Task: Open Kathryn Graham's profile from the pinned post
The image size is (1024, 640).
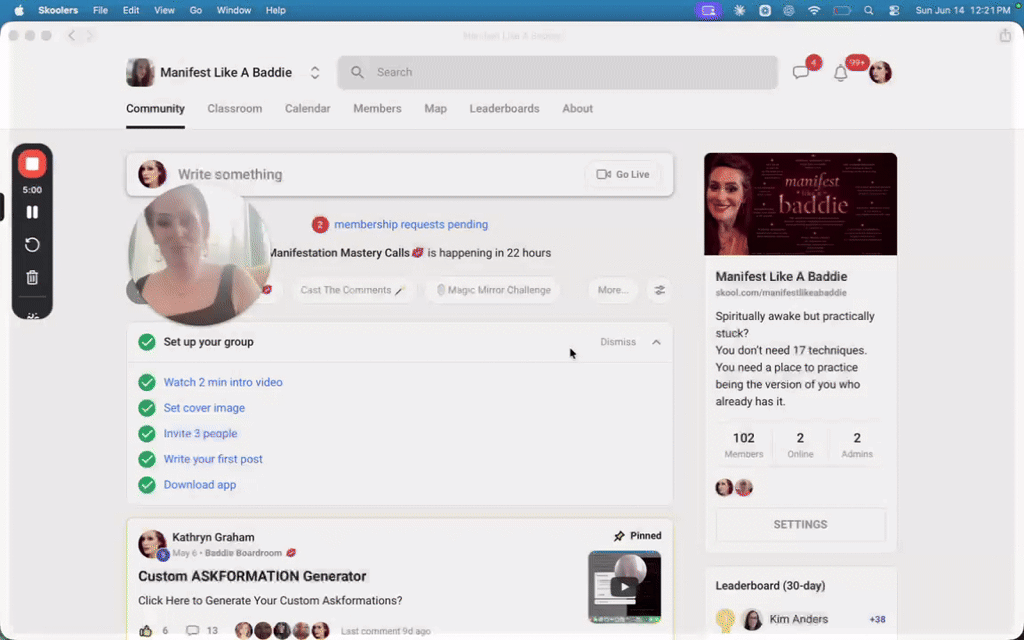Action: [213, 537]
